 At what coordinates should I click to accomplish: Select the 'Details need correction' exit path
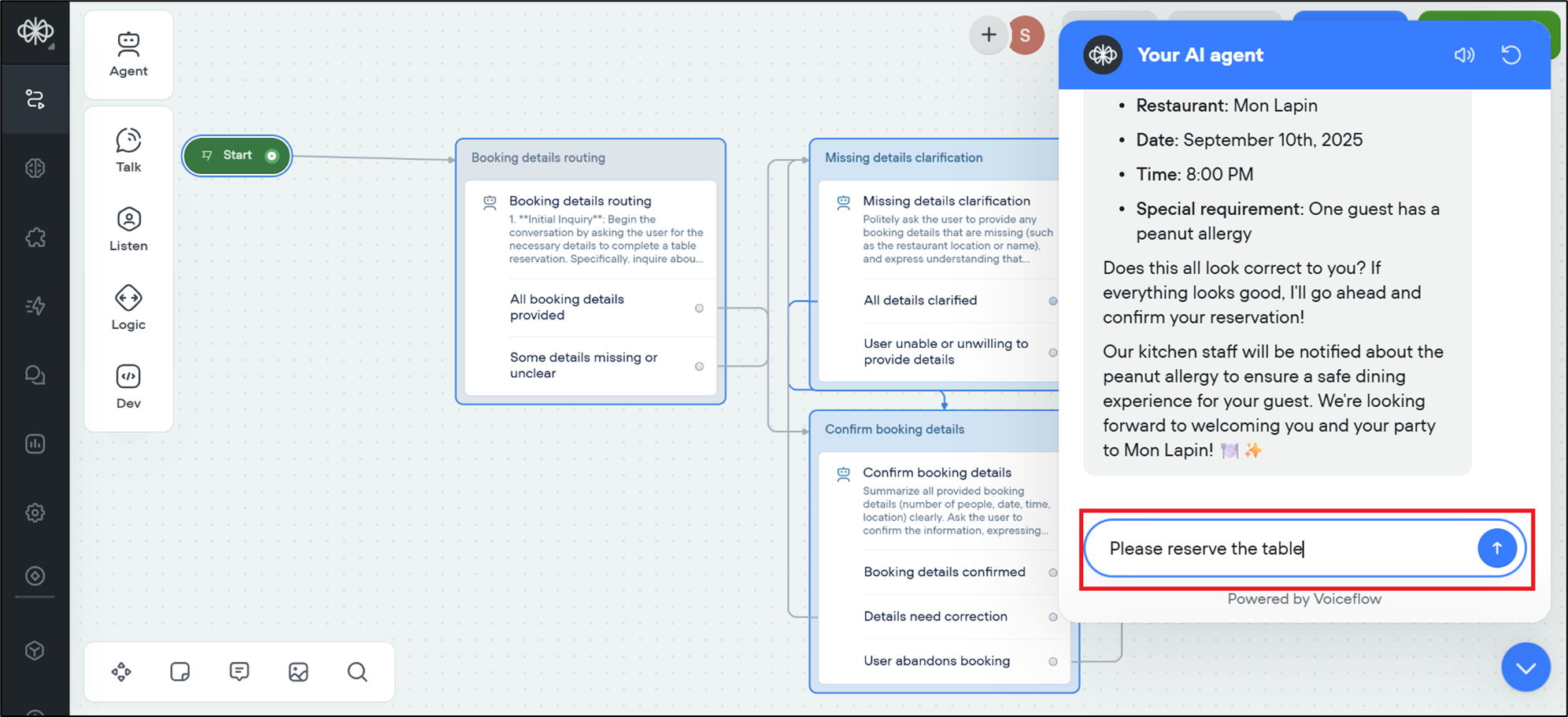click(935, 616)
